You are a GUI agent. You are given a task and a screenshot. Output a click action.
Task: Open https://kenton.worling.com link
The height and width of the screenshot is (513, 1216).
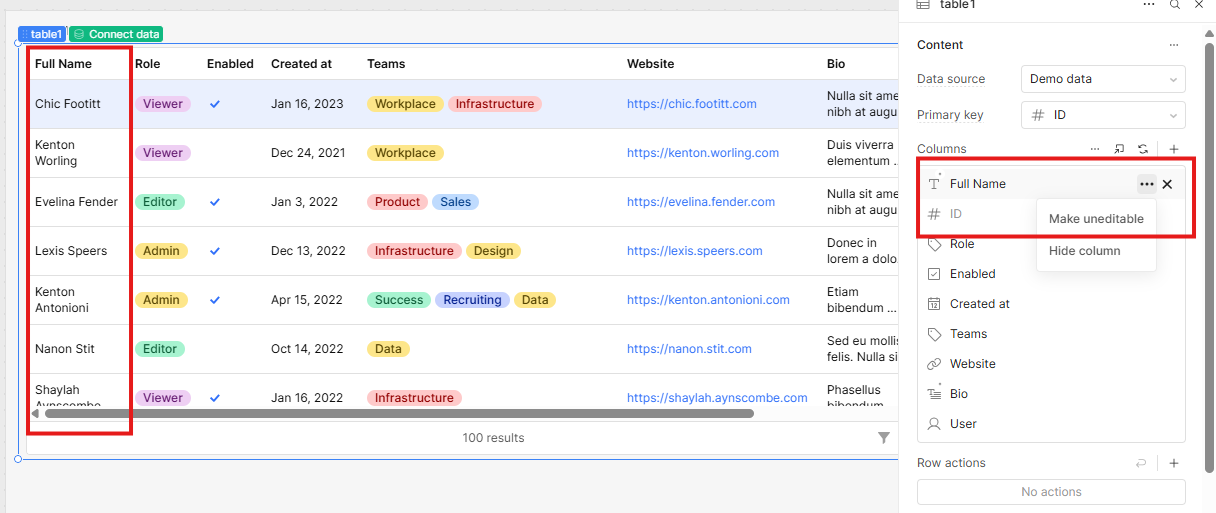tap(703, 153)
